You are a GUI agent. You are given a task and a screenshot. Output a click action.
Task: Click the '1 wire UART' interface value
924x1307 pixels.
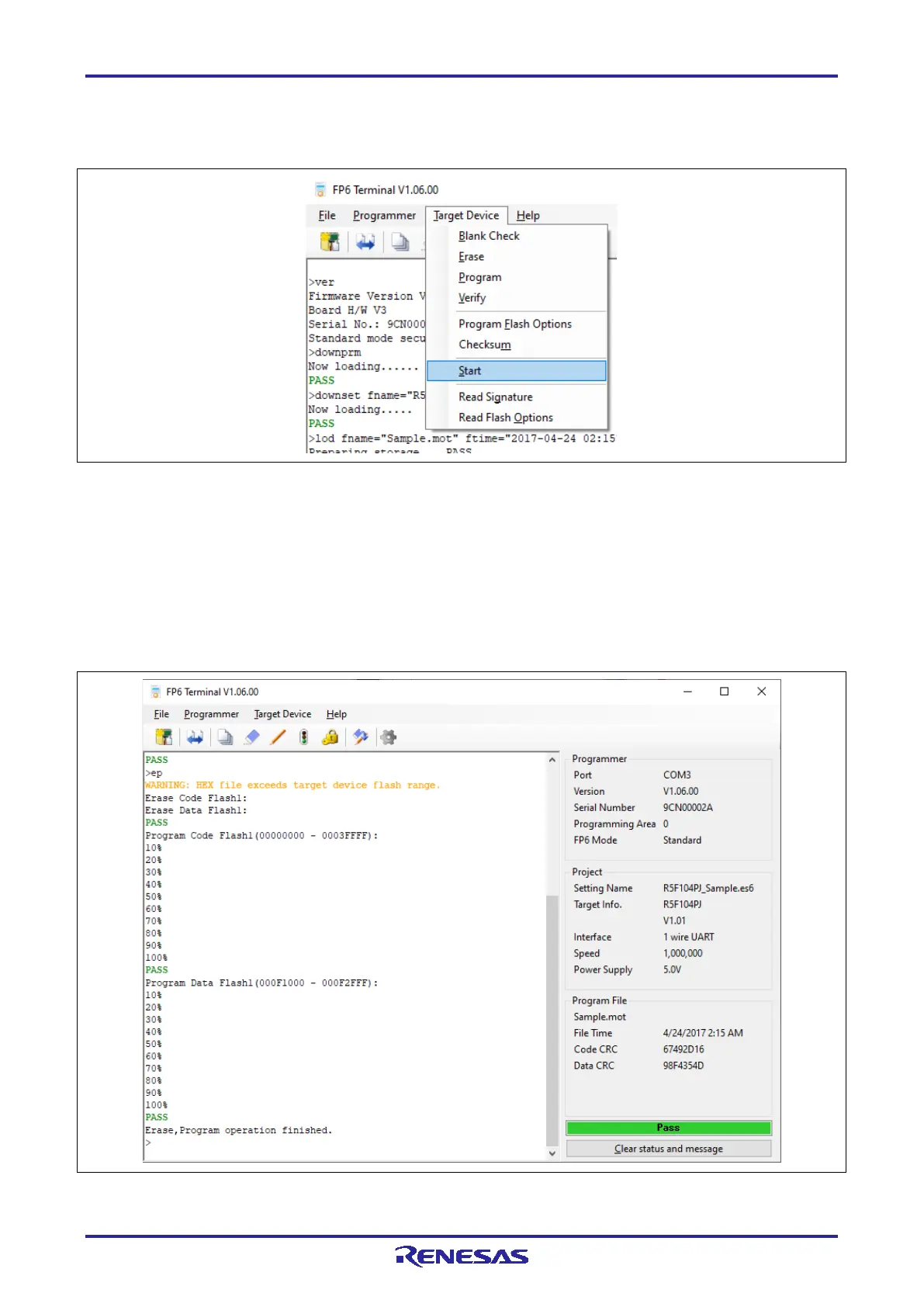click(x=689, y=938)
